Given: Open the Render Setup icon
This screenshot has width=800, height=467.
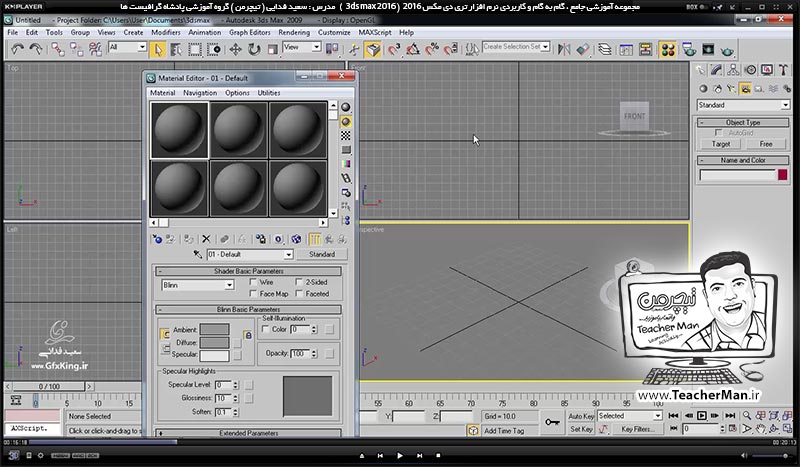Looking at the screenshot, I should coord(689,50).
